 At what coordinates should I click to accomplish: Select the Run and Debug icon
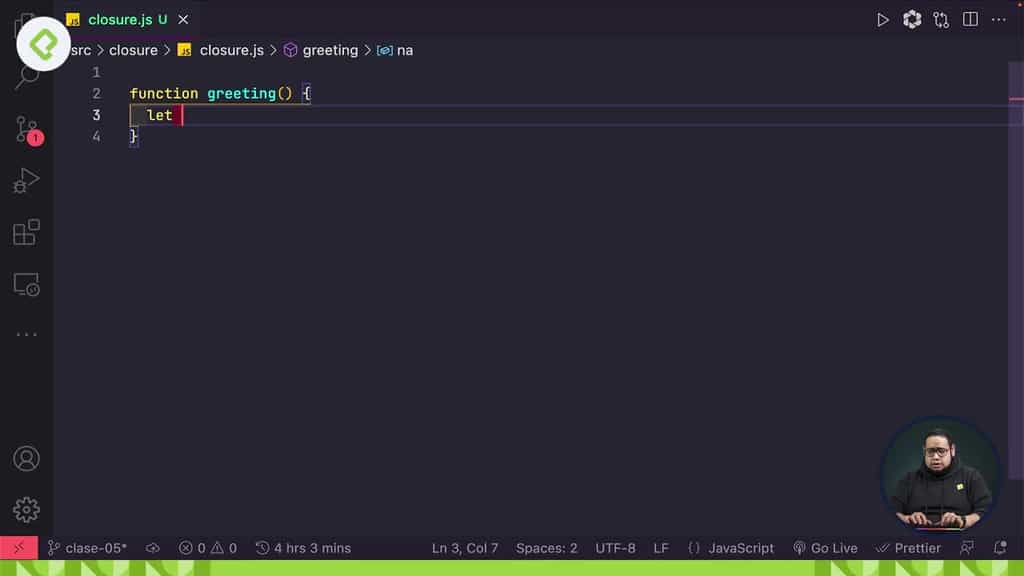pyautogui.click(x=25, y=180)
